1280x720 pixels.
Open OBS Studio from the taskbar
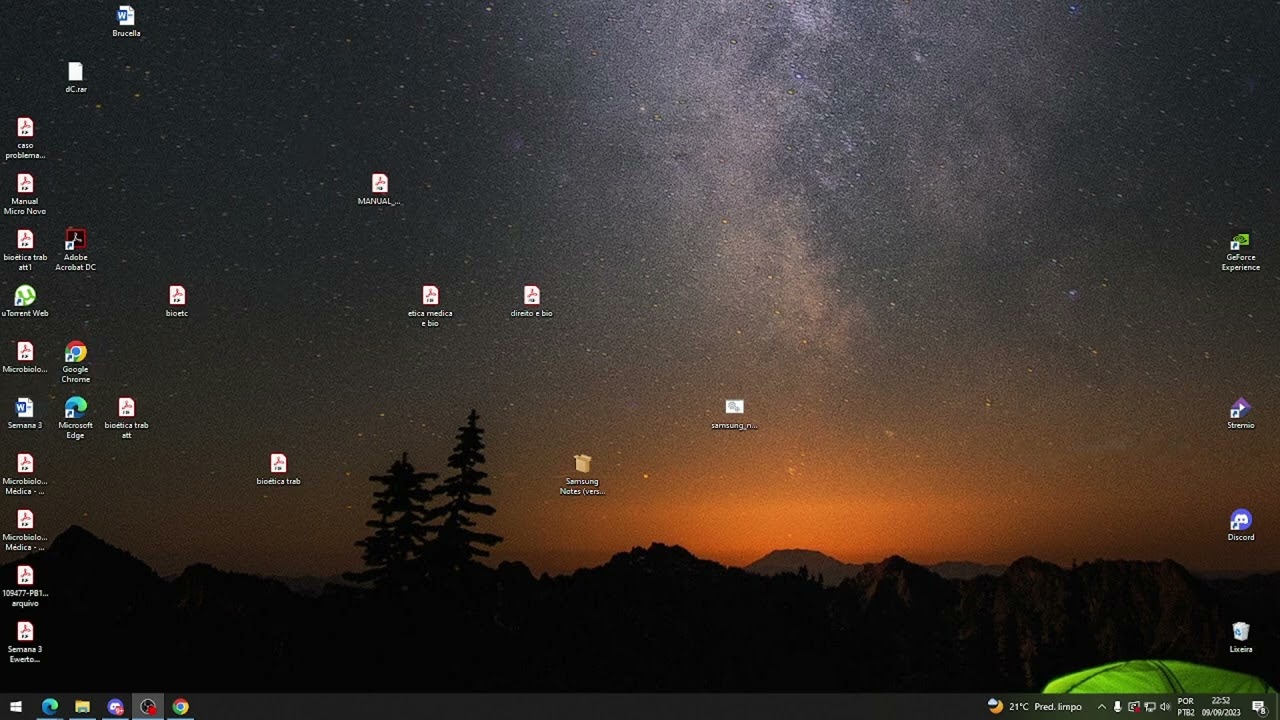coord(148,707)
